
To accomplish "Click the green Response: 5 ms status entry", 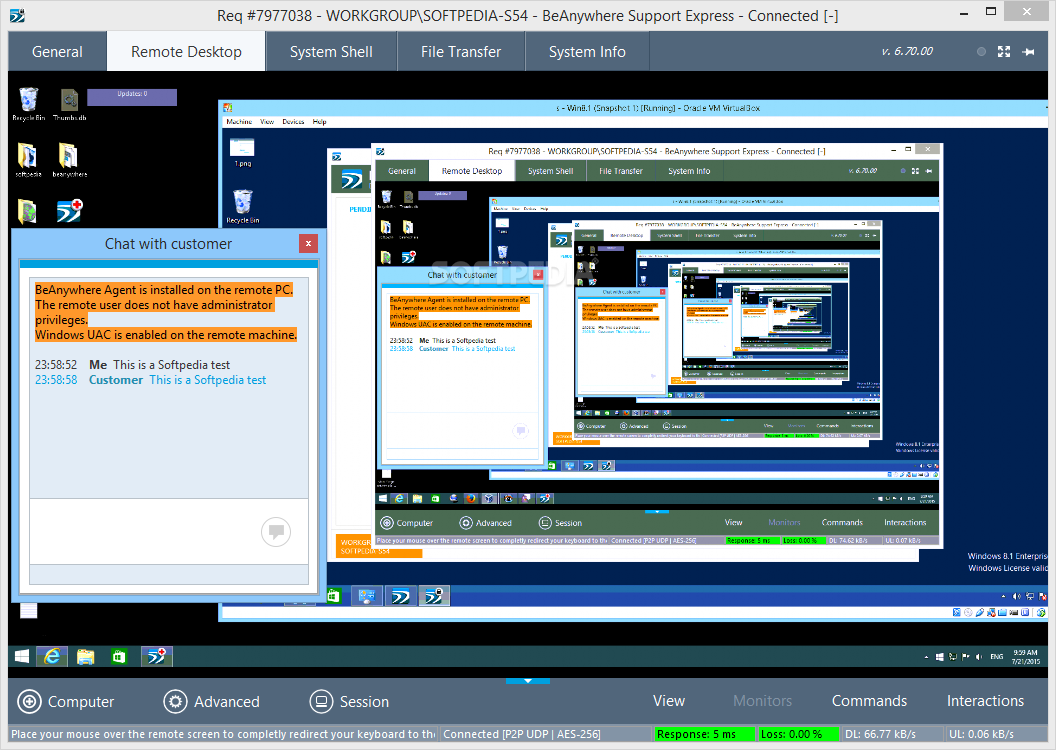I will [x=704, y=734].
